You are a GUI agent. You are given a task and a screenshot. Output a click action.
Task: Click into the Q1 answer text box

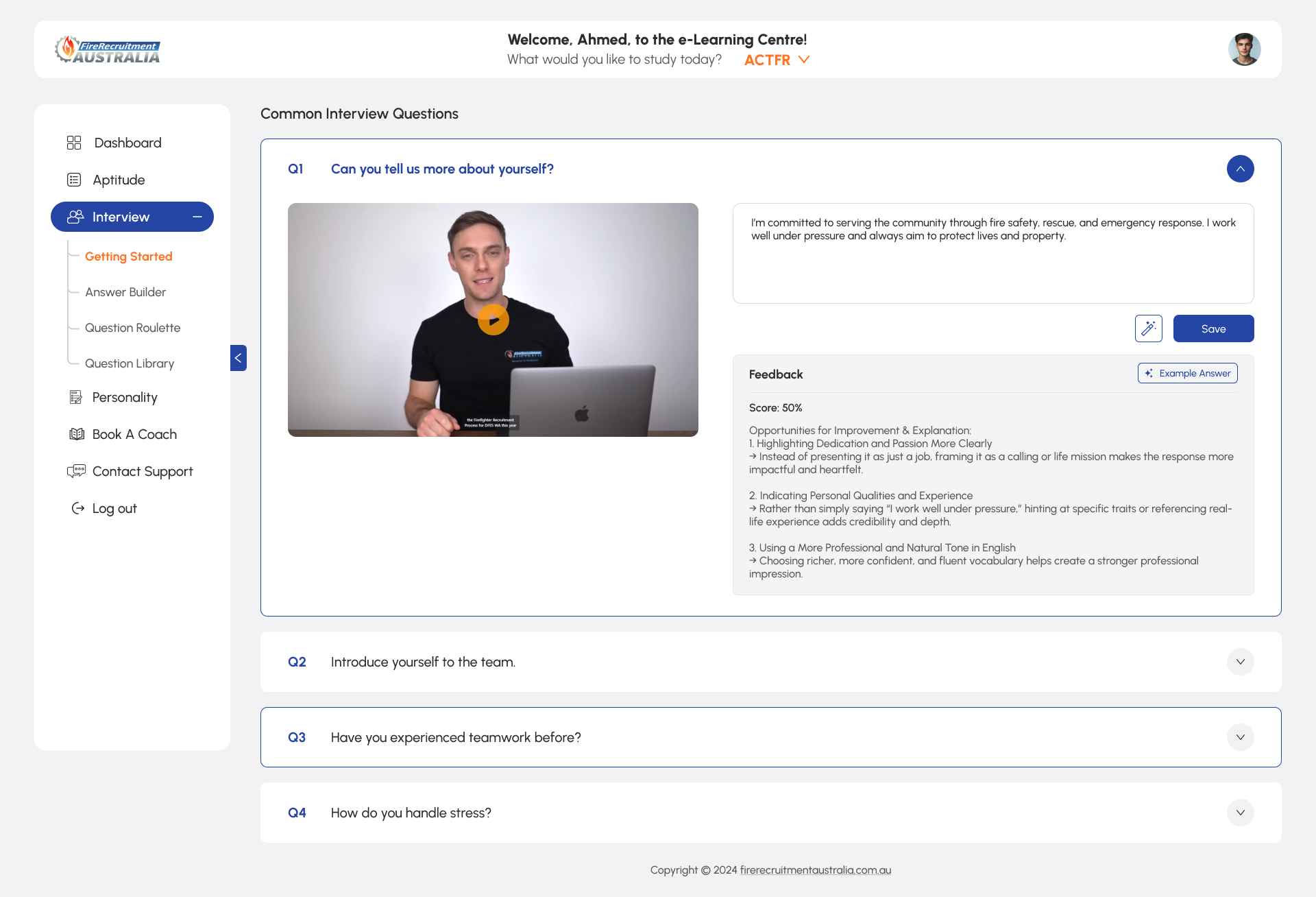click(993, 253)
